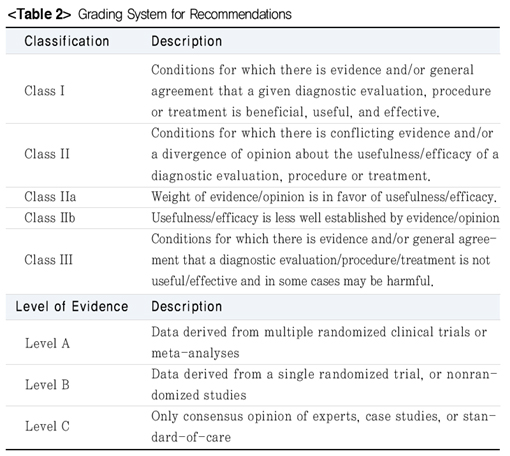This screenshot has width=510, height=456.
Task: Click the Class II row label
Action: tap(47, 154)
